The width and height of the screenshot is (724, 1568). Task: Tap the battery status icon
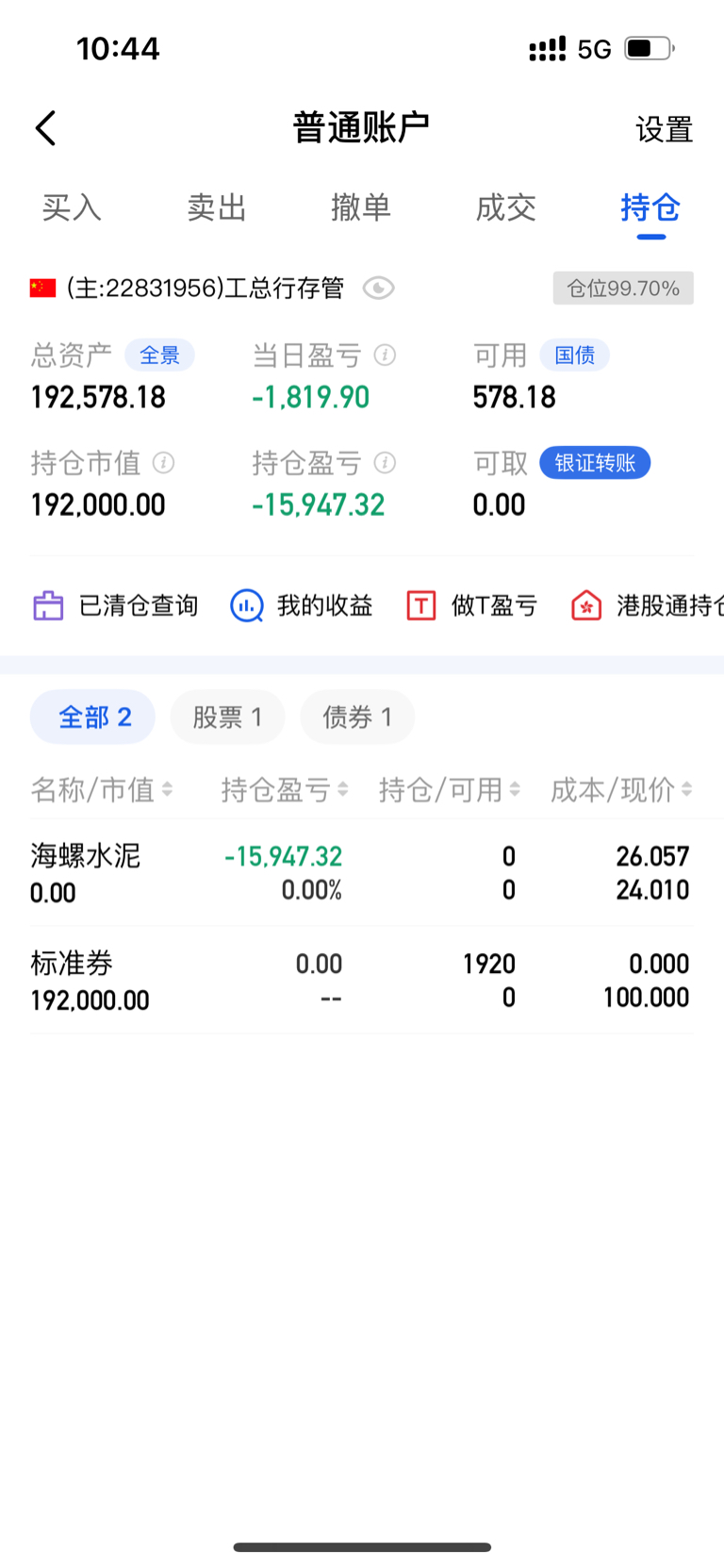[x=650, y=48]
